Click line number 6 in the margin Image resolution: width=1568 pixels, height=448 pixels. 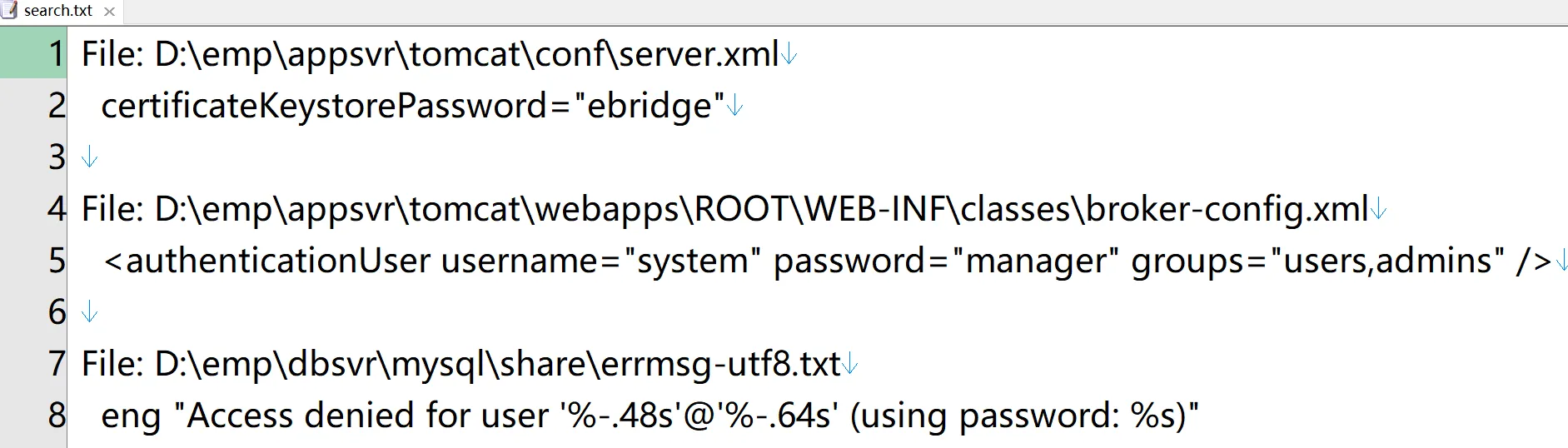56,312
